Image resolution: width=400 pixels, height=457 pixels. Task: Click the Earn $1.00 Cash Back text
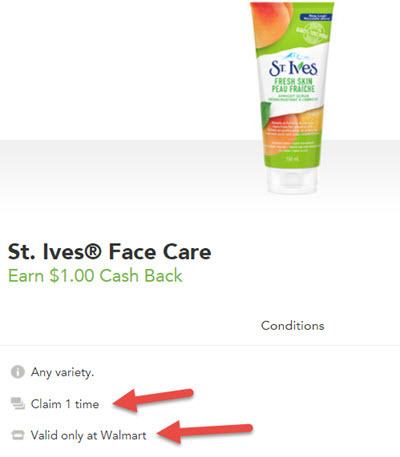tap(95, 276)
